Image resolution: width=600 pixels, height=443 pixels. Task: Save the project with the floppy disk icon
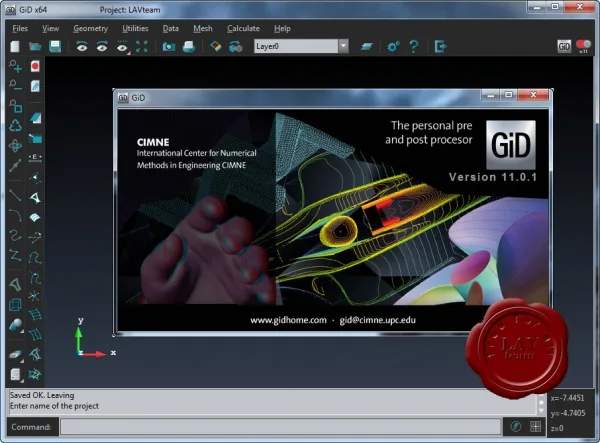pos(55,46)
